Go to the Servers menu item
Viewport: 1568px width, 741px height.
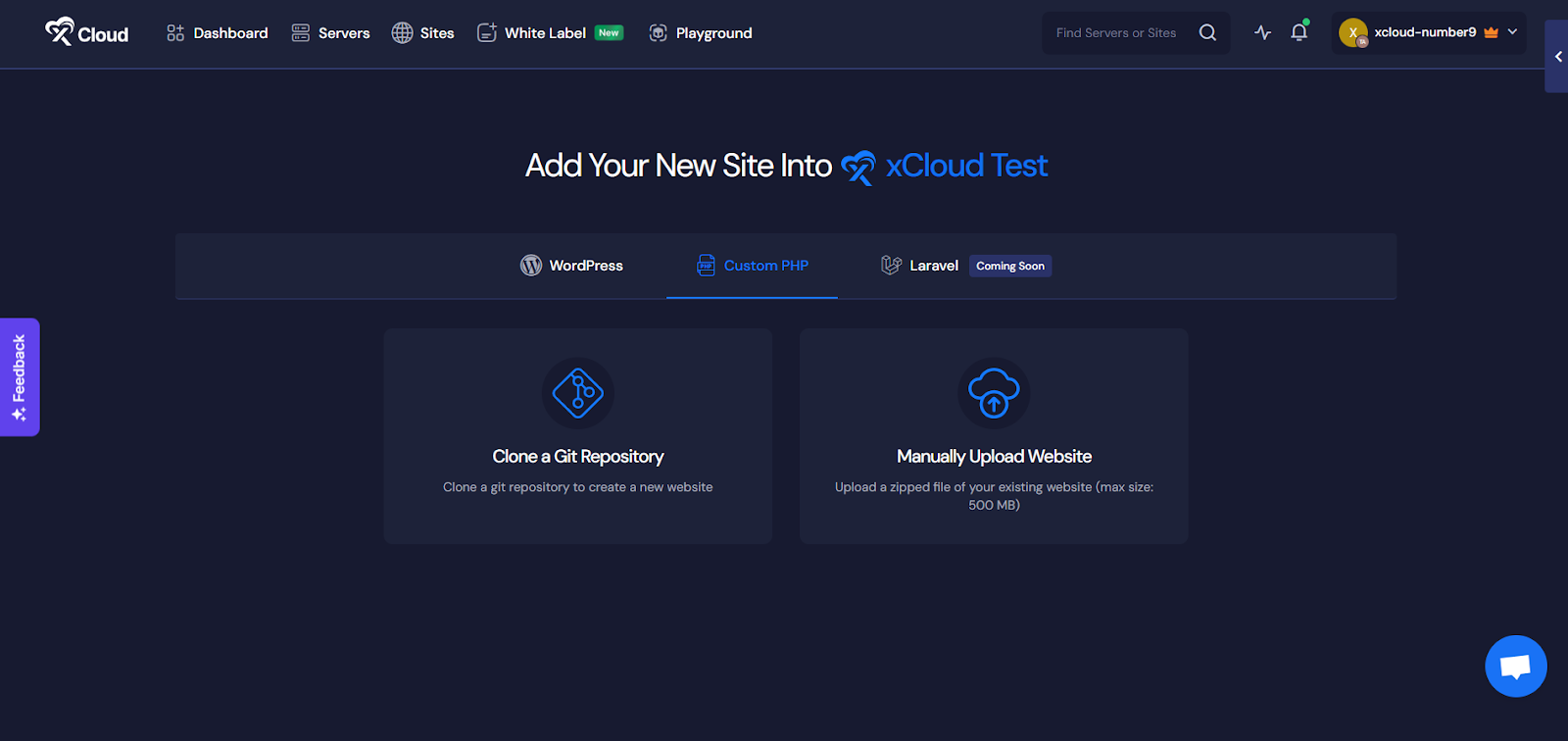(x=330, y=33)
